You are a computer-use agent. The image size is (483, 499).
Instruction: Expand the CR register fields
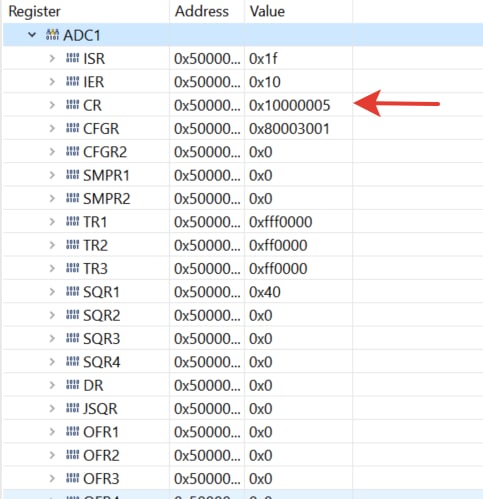(x=52, y=105)
